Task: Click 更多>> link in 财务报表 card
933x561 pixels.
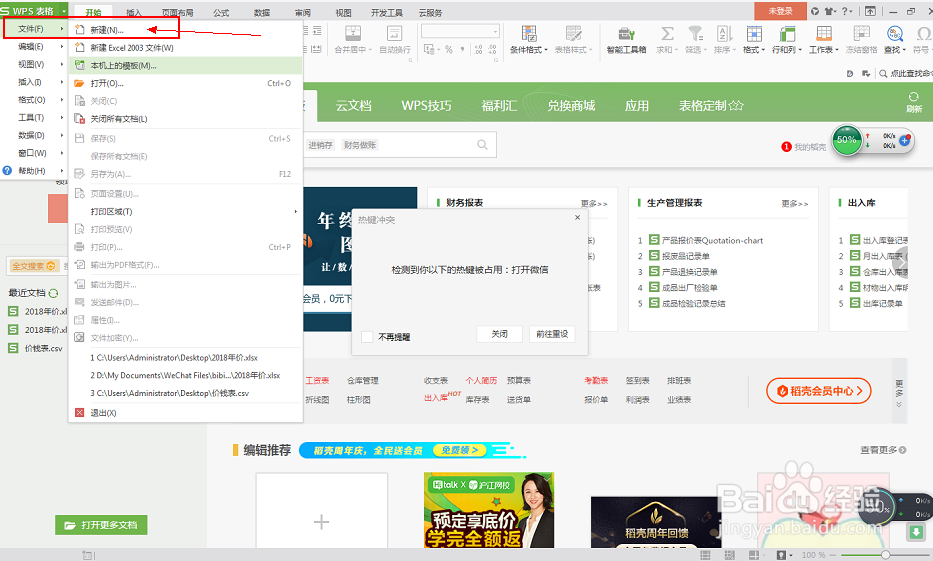Action: [594, 203]
